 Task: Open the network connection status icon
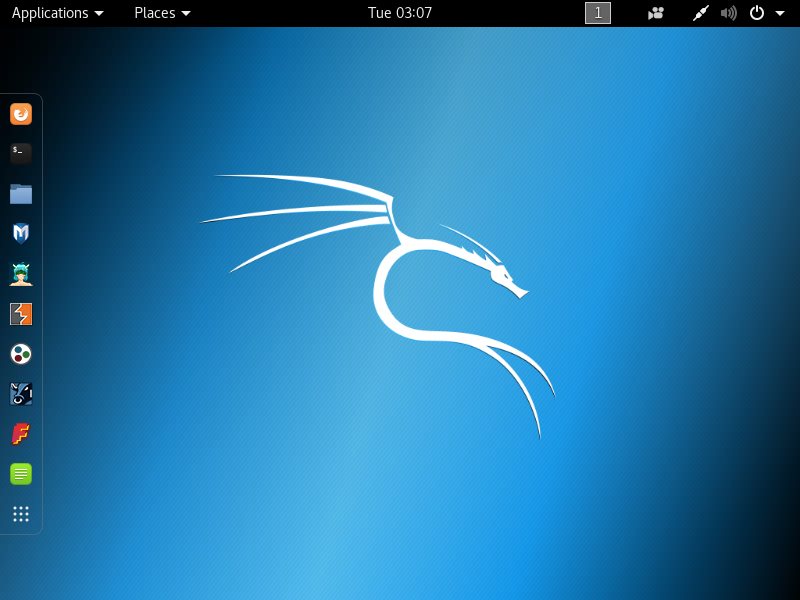tap(701, 13)
